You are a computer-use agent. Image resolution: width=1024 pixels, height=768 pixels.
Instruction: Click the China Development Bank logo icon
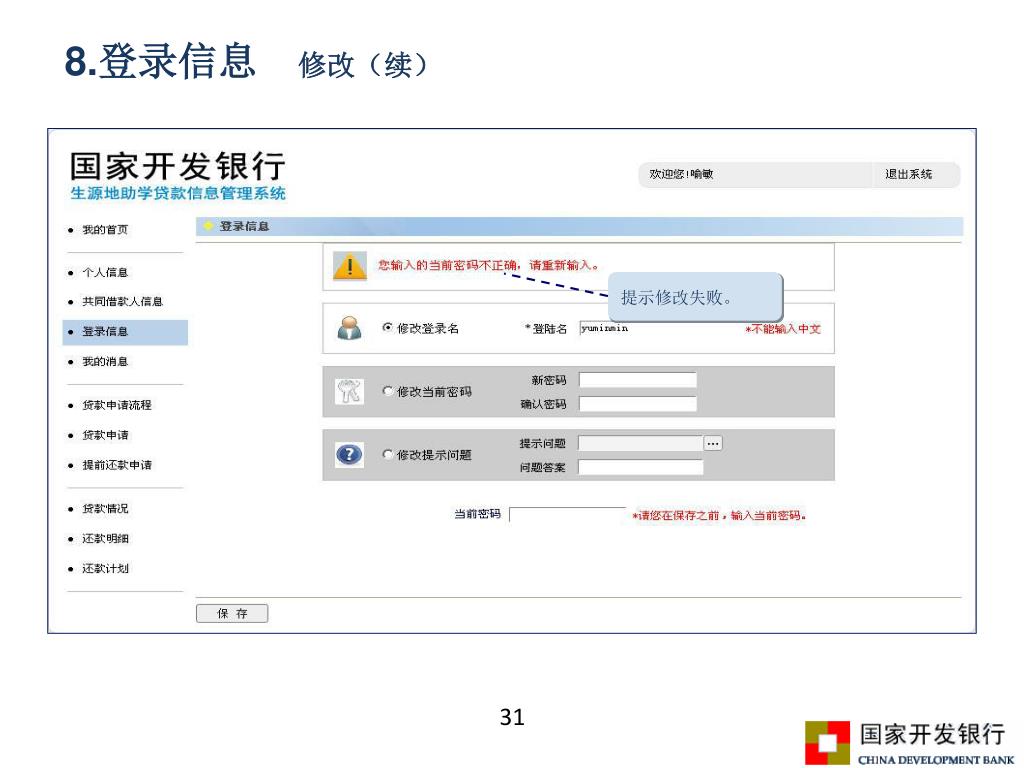tap(827, 743)
